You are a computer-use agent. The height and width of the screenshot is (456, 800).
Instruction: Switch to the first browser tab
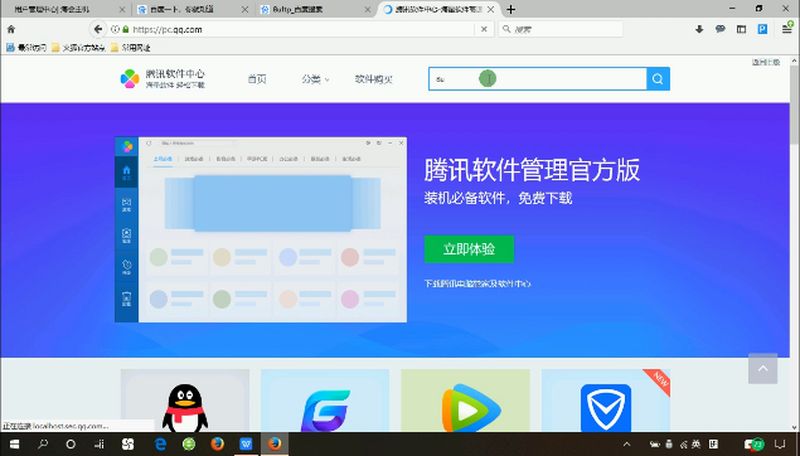point(65,9)
